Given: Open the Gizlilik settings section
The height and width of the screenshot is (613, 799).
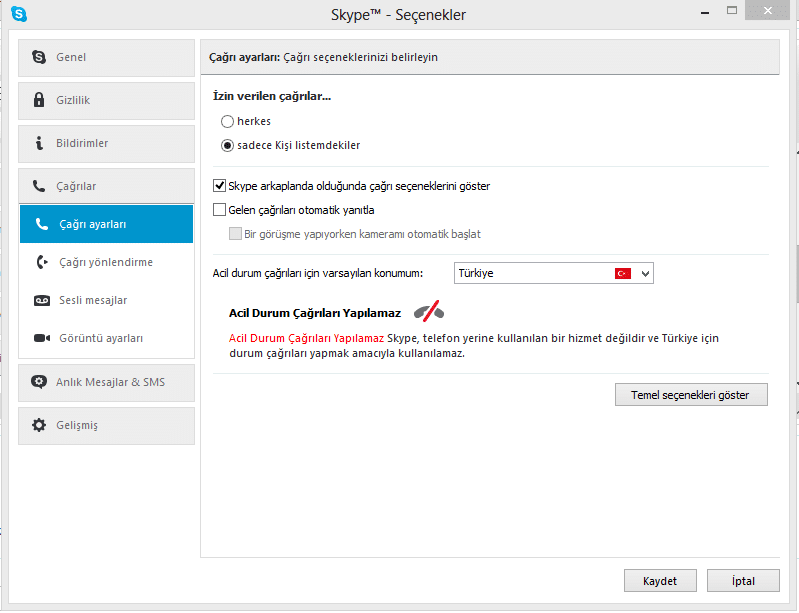Looking at the screenshot, I should 106,100.
